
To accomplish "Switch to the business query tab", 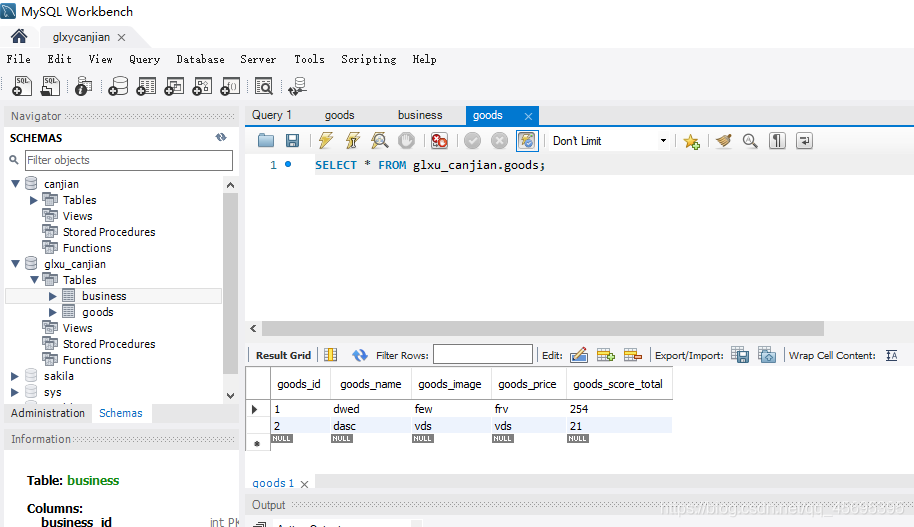I will pyautogui.click(x=420, y=115).
